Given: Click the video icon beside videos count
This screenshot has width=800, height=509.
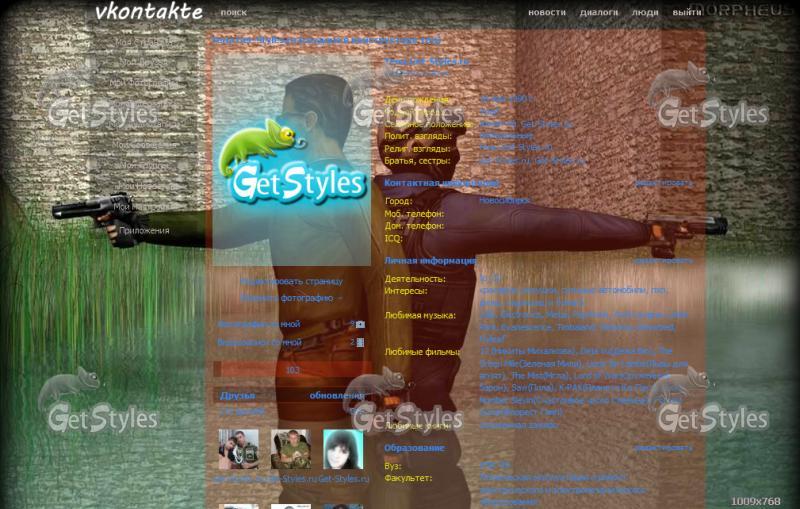Looking at the screenshot, I should pyautogui.click(x=360, y=343).
